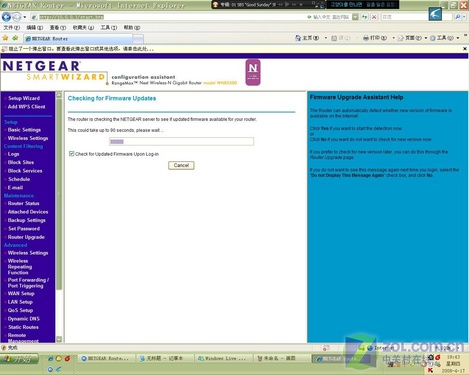Open the 编辑 (Edit) menu

[x=35, y=27]
